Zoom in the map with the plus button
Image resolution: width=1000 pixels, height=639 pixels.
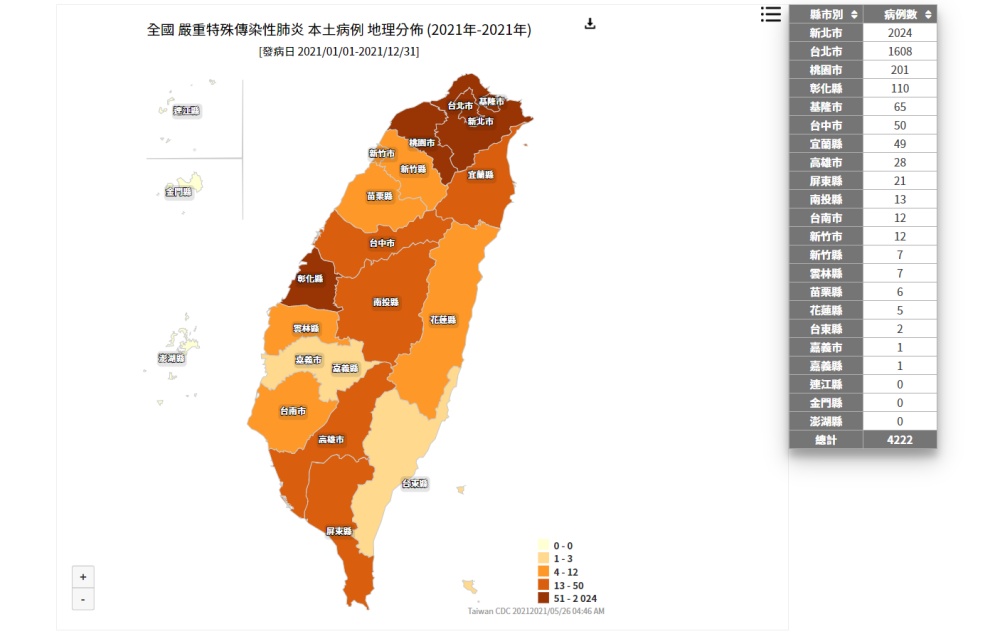pyautogui.click(x=83, y=577)
